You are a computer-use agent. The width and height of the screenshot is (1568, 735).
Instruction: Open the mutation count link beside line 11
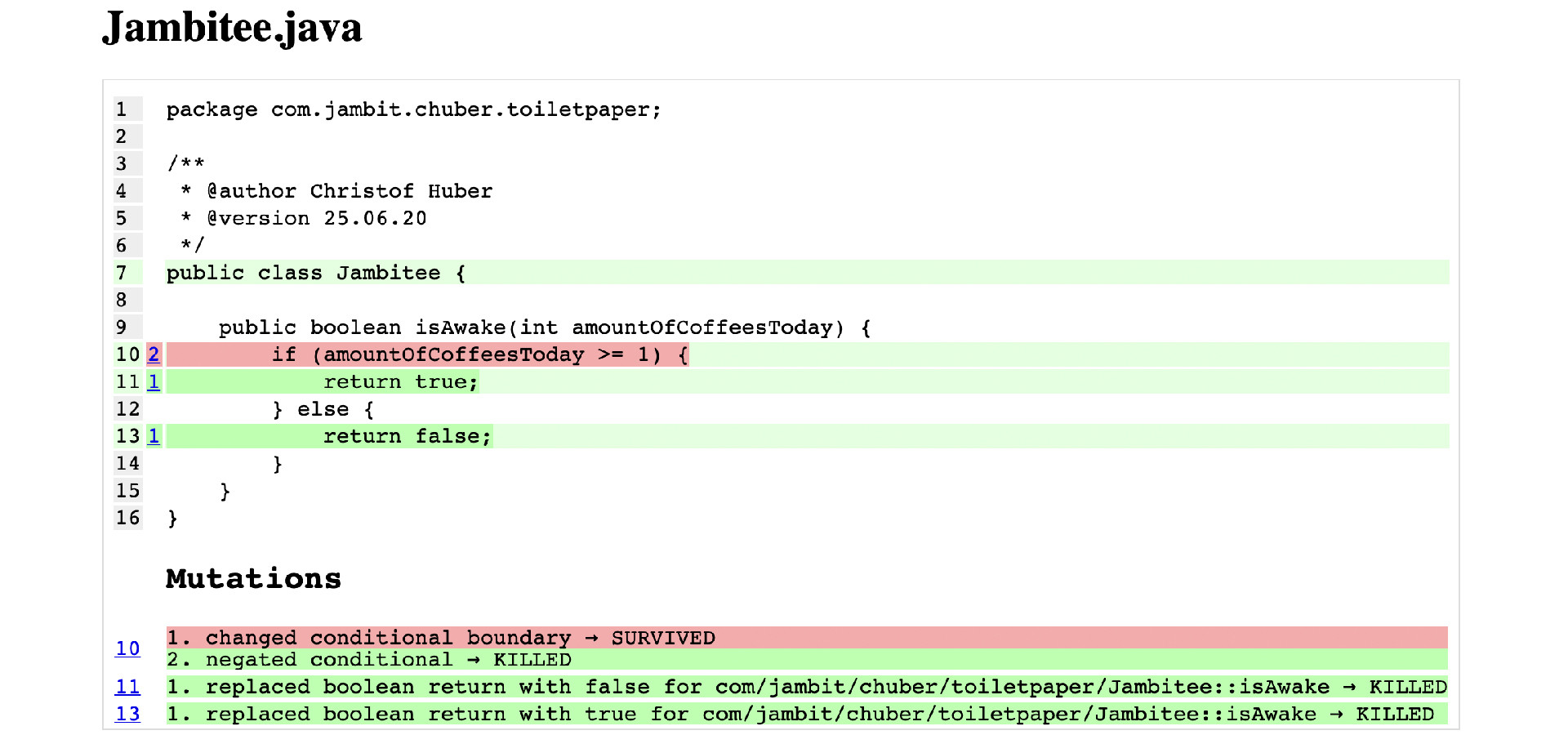154,381
